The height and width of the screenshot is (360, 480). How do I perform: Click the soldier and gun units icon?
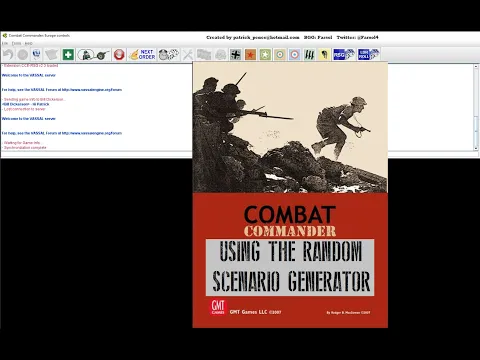pyautogui.click(x=94, y=55)
